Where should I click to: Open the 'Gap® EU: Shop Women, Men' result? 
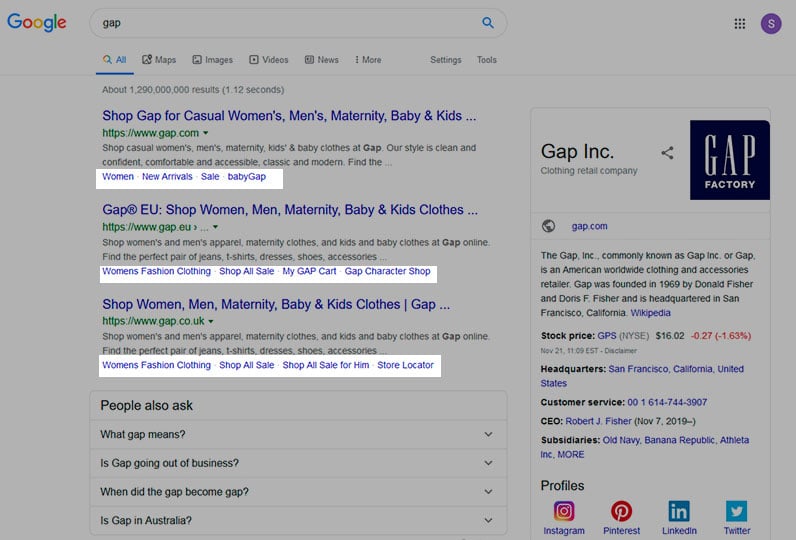(x=290, y=210)
